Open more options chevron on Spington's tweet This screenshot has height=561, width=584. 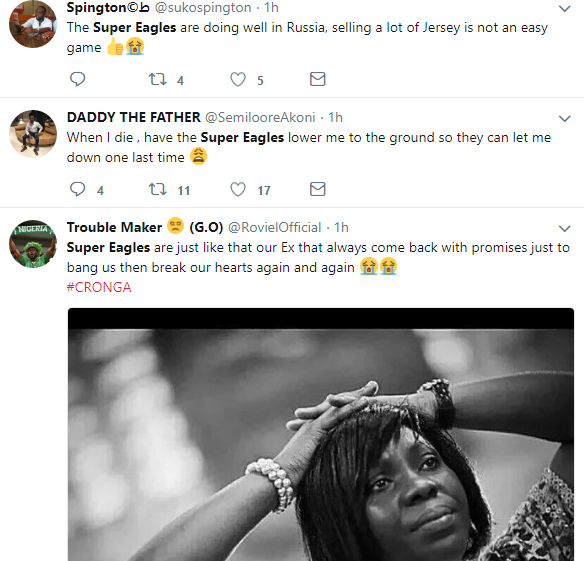pyautogui.click(x=565, y=9)
